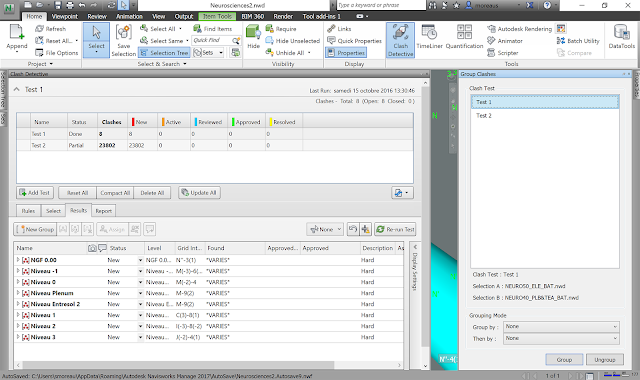The image size is (640, 380).
Task: Toggle the Quick Properties option
Action: click(354, 41)
